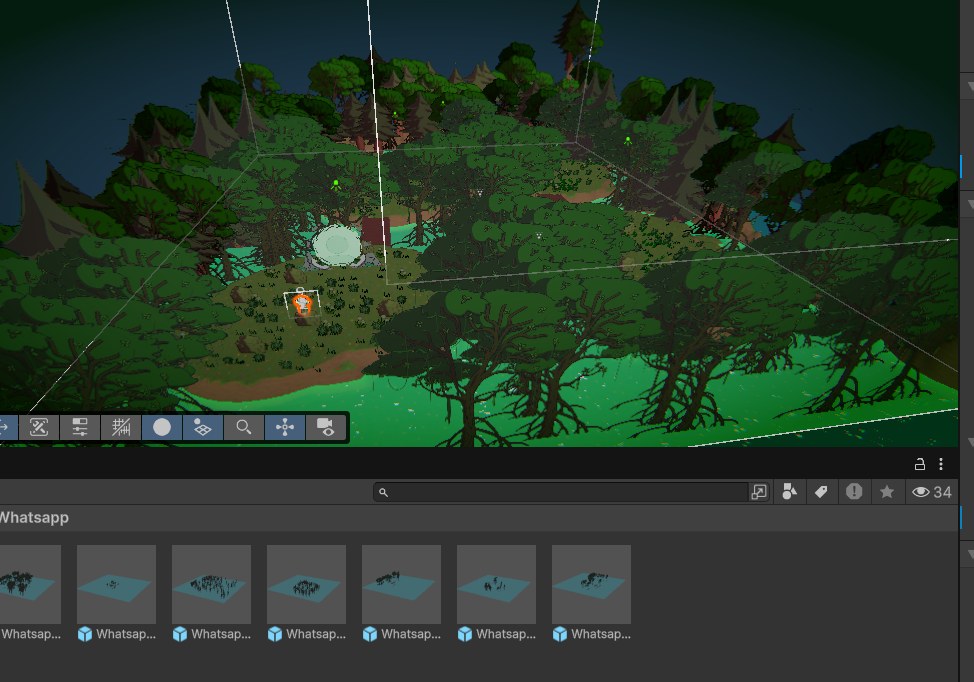
Task: Select the solid circle shading mode button
Action: click(x=162, y=427)
